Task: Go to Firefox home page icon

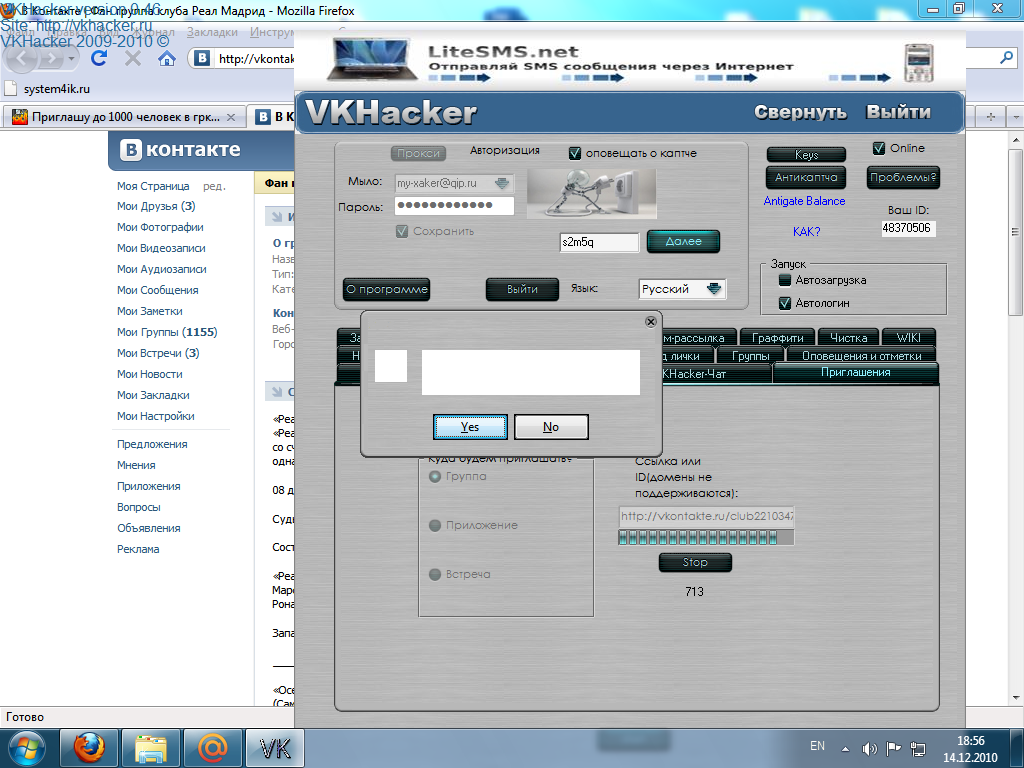Action: (167, 59)
